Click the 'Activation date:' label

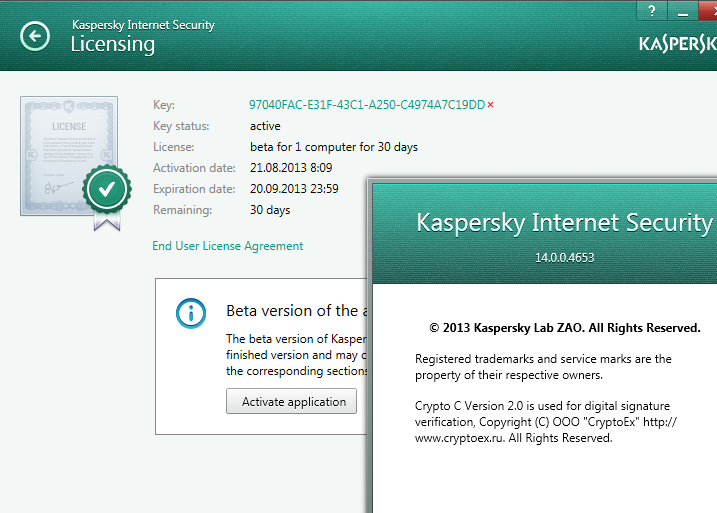tap(194, 168)
